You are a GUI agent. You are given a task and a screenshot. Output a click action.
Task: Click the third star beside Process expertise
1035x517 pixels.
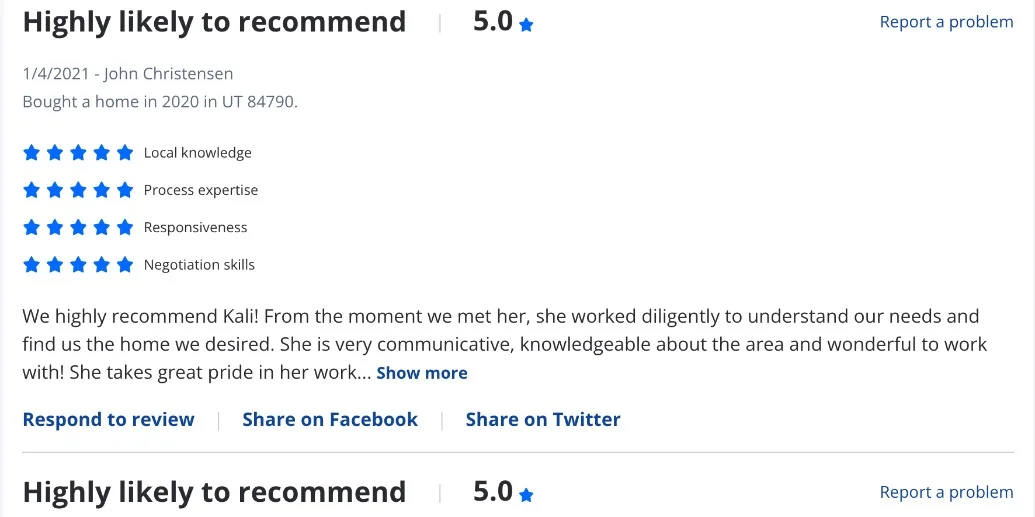[x=78, y=190]
